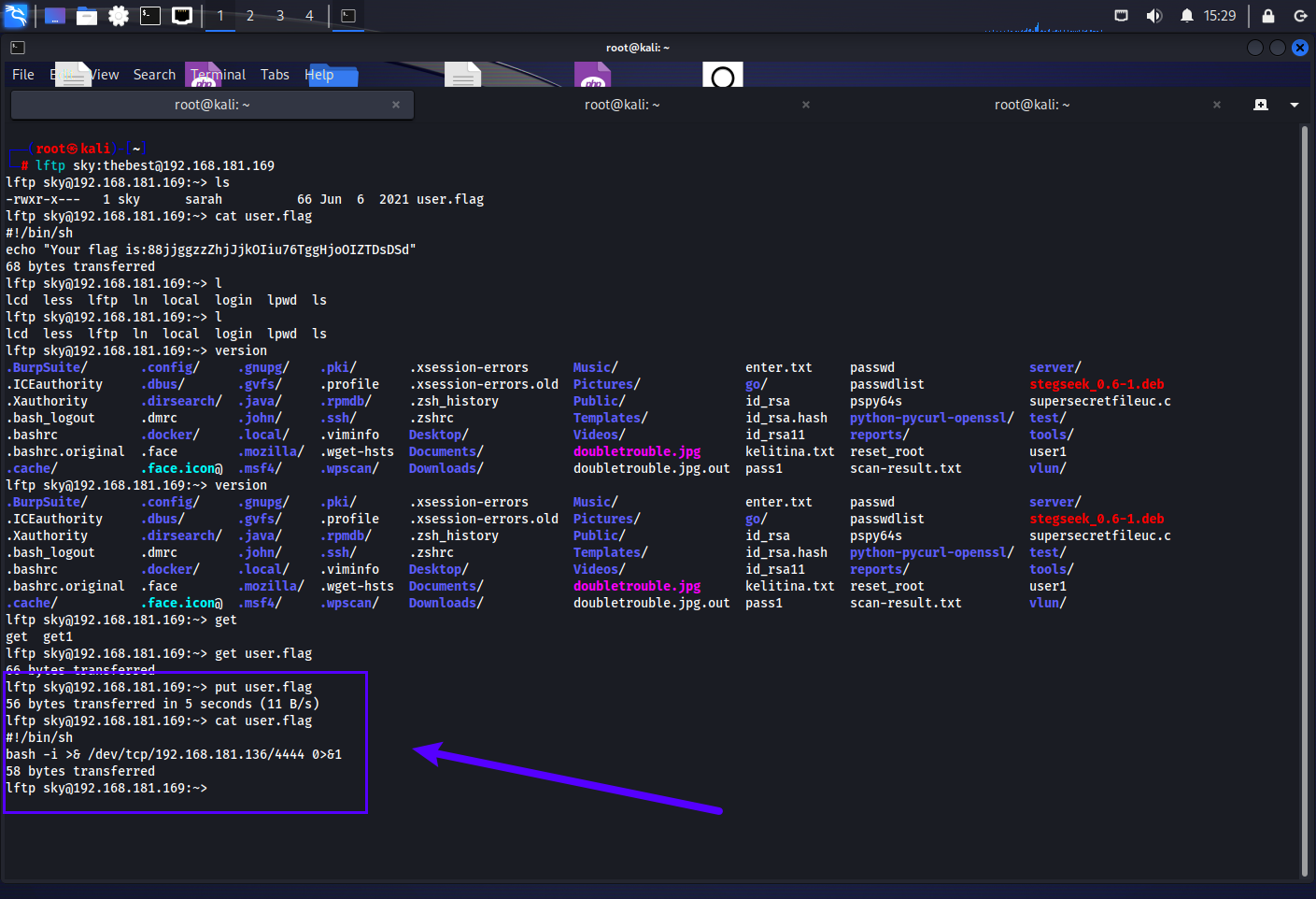Image resolution: width=1316 pixels, height=899 pixels.
Task: Select the first root@kali tab
Action: click(212, 105)
